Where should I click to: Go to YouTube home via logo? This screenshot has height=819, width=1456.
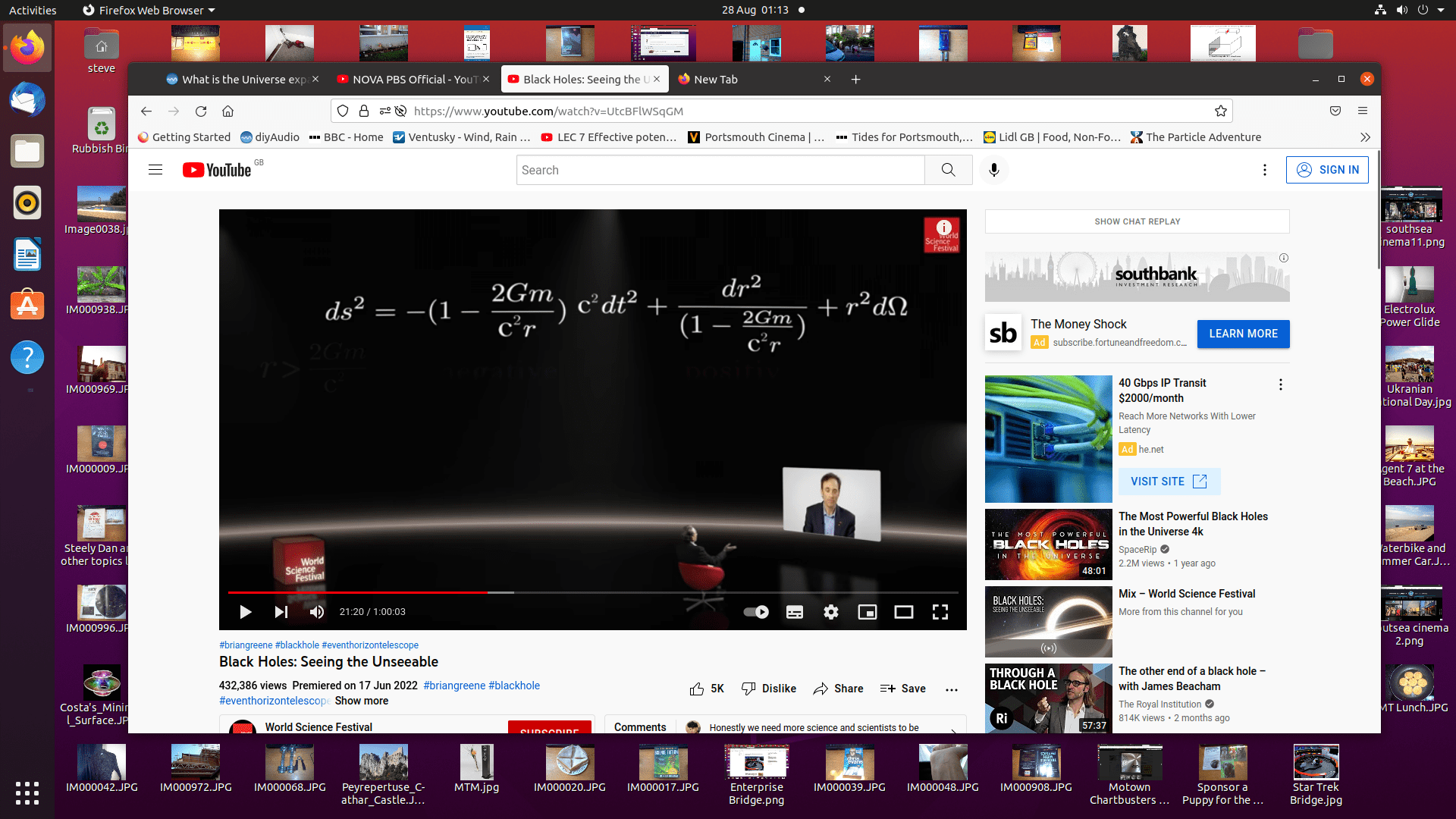[x=217, y=170]
